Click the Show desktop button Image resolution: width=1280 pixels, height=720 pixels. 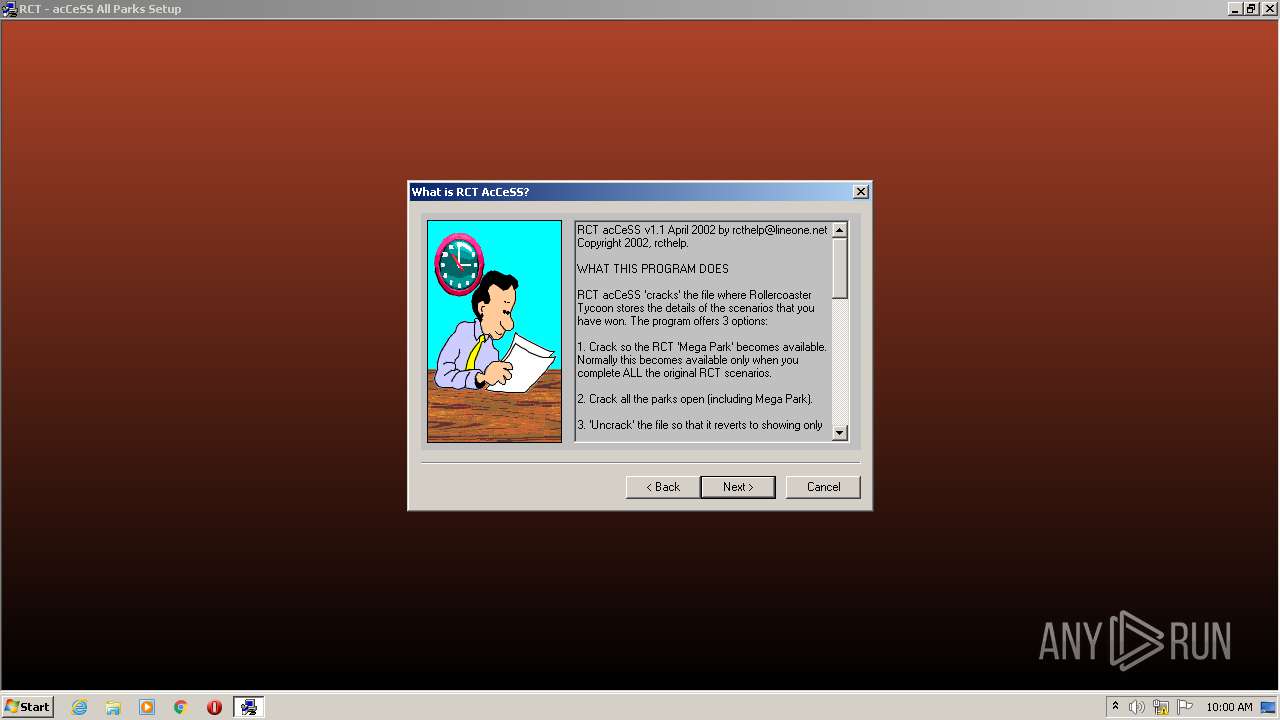tap(1269, 707)
